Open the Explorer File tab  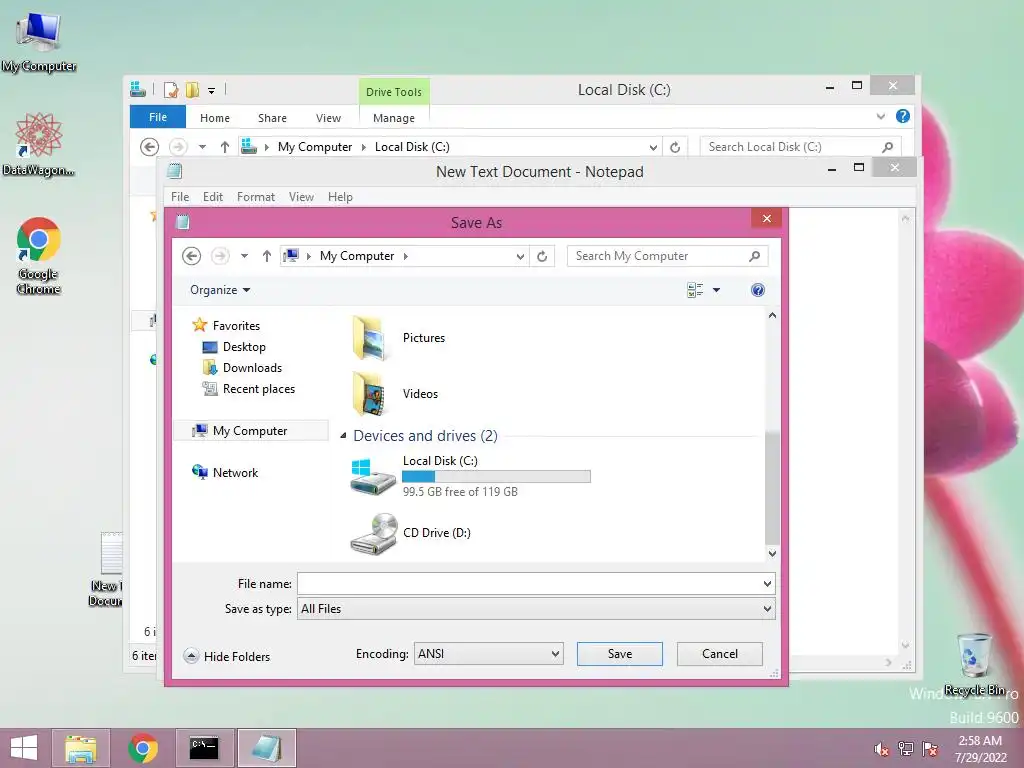157,117
